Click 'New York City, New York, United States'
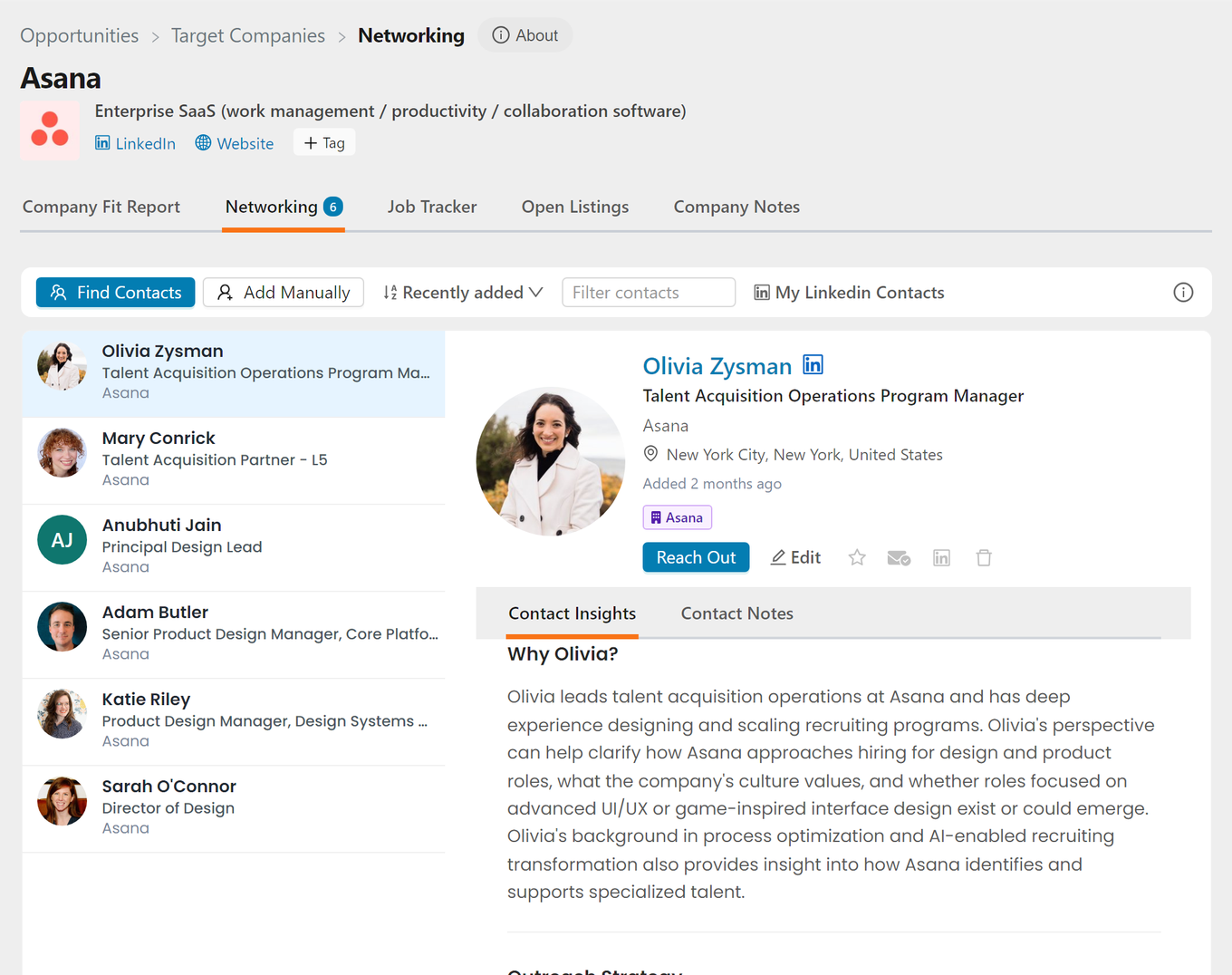The image size is (1232, 975). point(804,455)
